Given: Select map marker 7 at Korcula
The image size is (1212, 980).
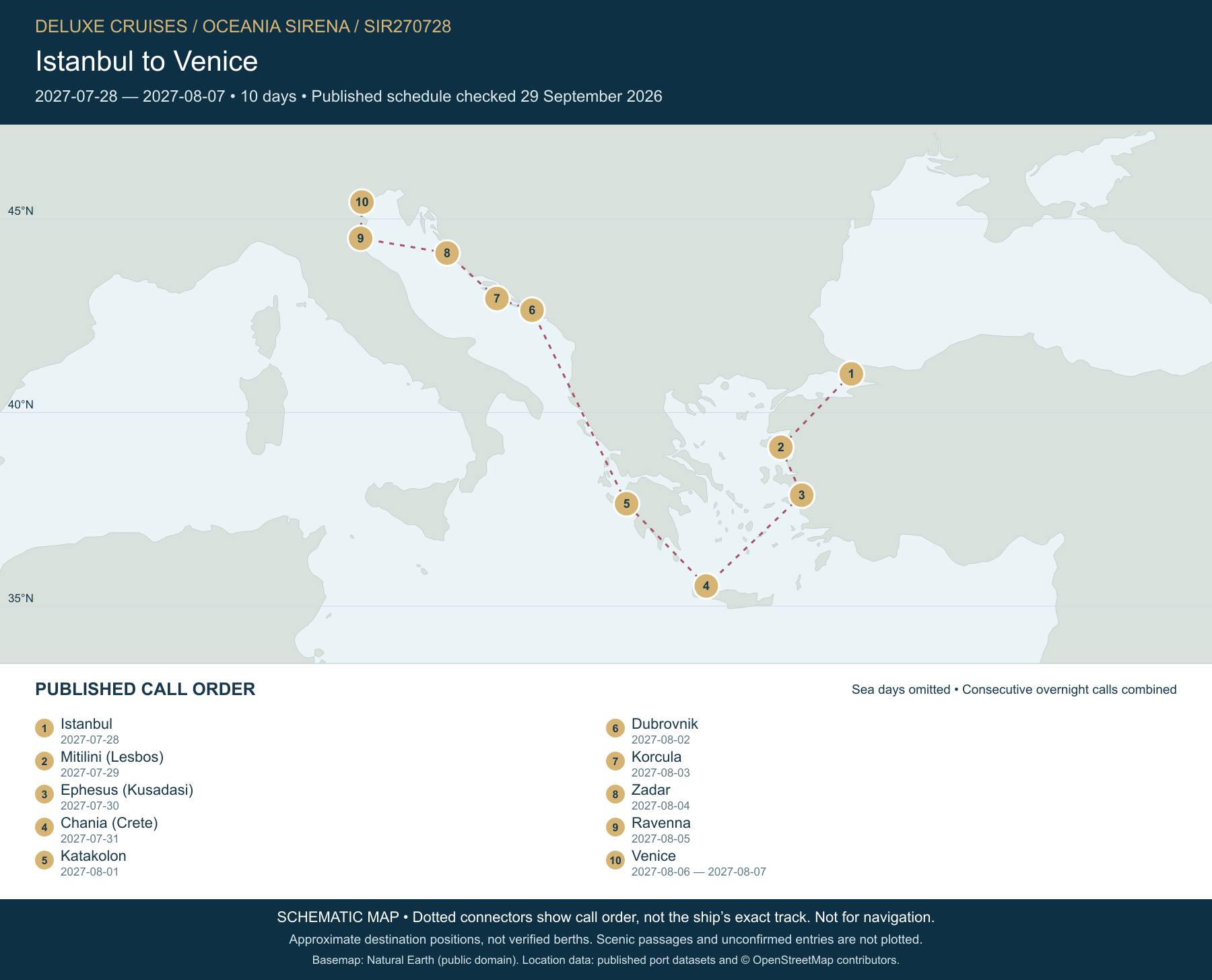Looking at the screenshot, I should 496,298.
